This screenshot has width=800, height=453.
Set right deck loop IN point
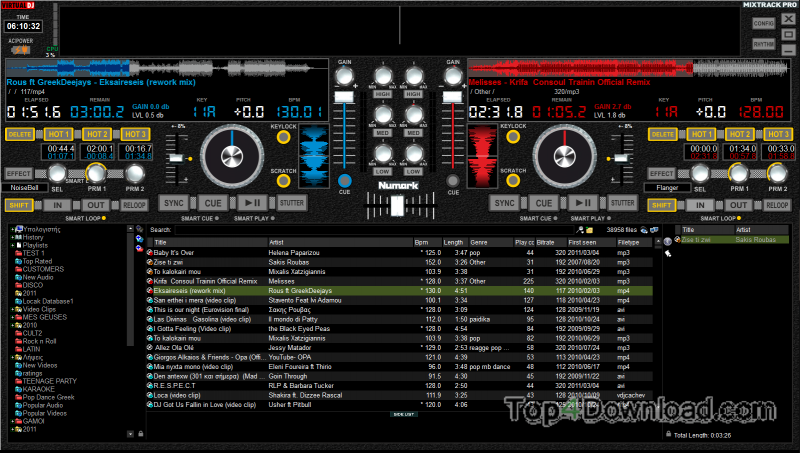click(x=700, y=205)
